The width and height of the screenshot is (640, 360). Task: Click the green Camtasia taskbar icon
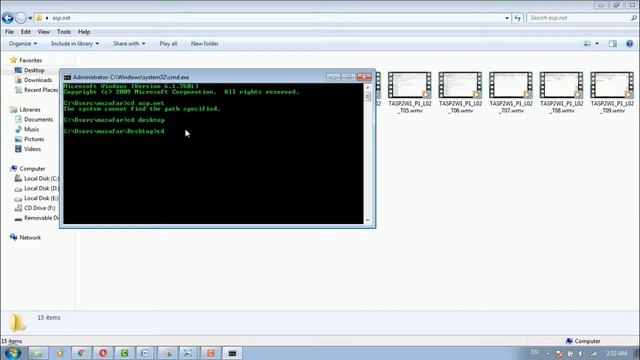pyautogui.click(x=124, y=353)
